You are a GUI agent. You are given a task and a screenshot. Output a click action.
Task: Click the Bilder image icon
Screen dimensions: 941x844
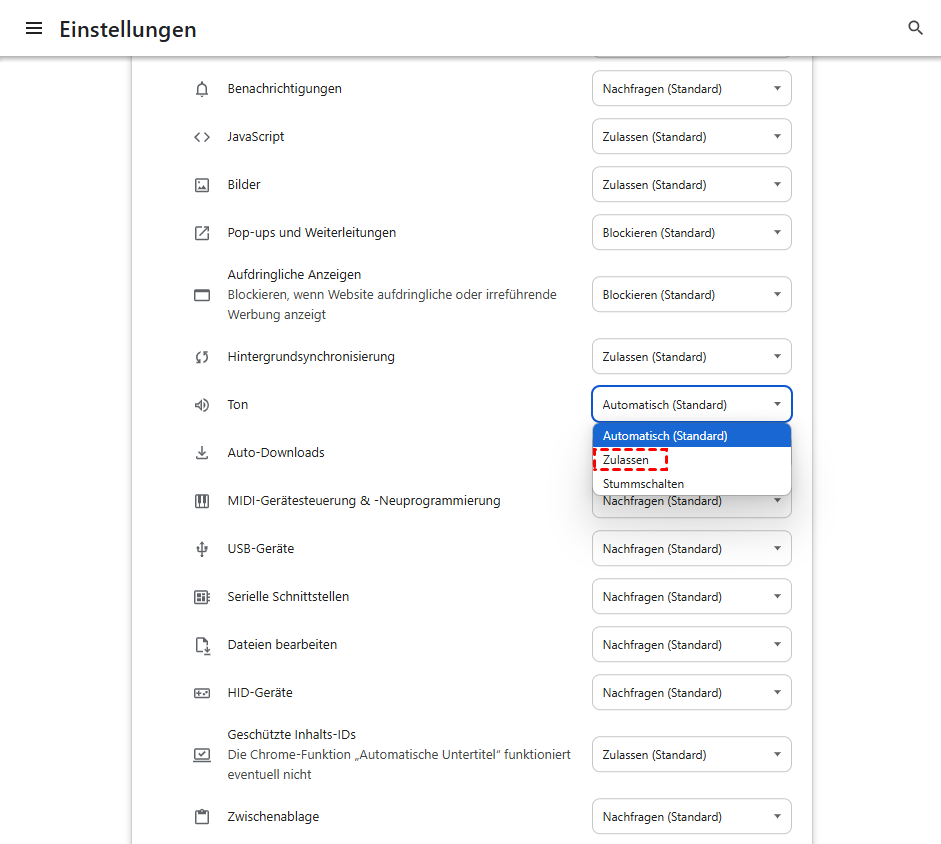202,185
